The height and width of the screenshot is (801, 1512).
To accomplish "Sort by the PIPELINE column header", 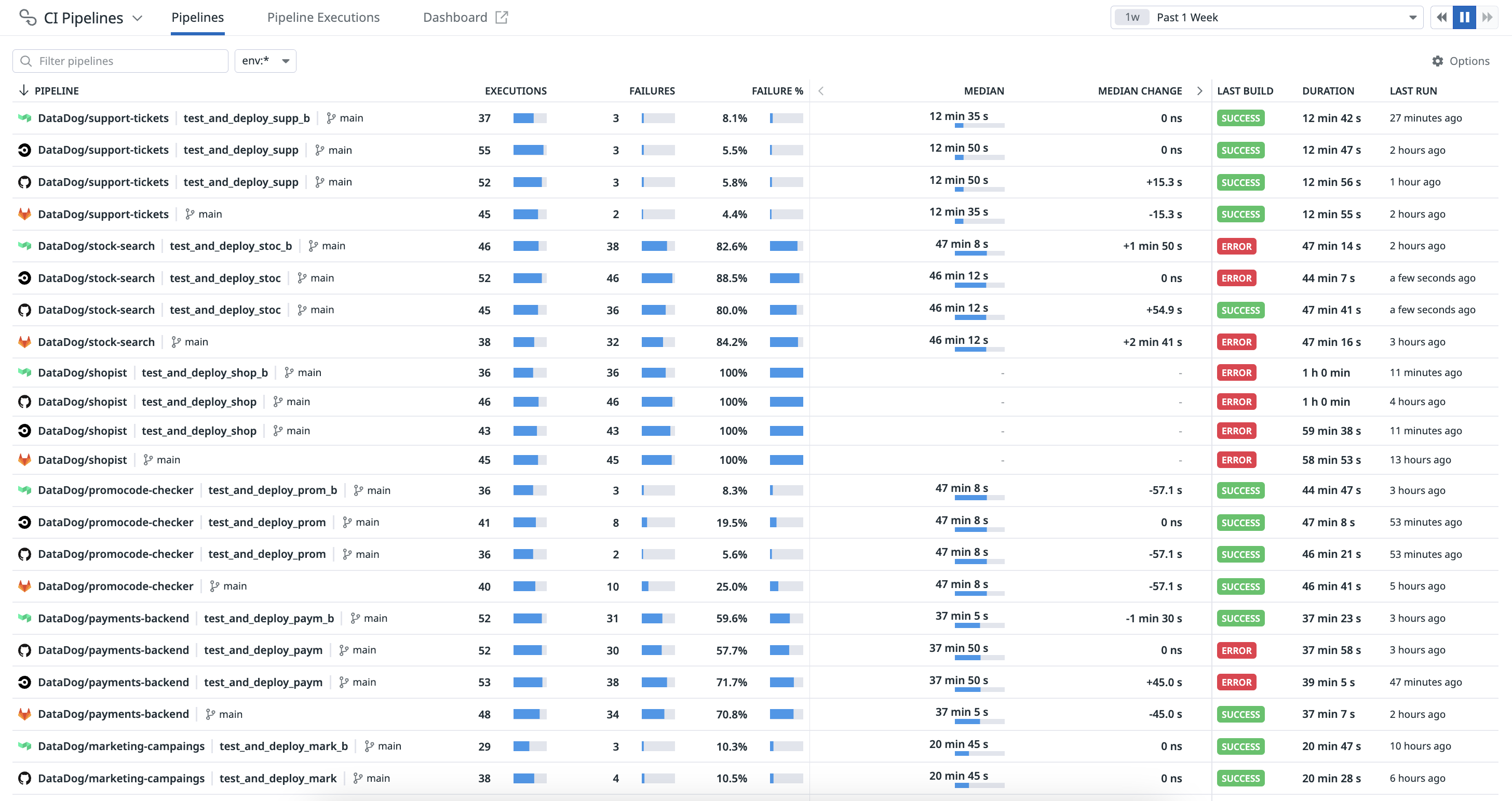I will coord(57,91).
